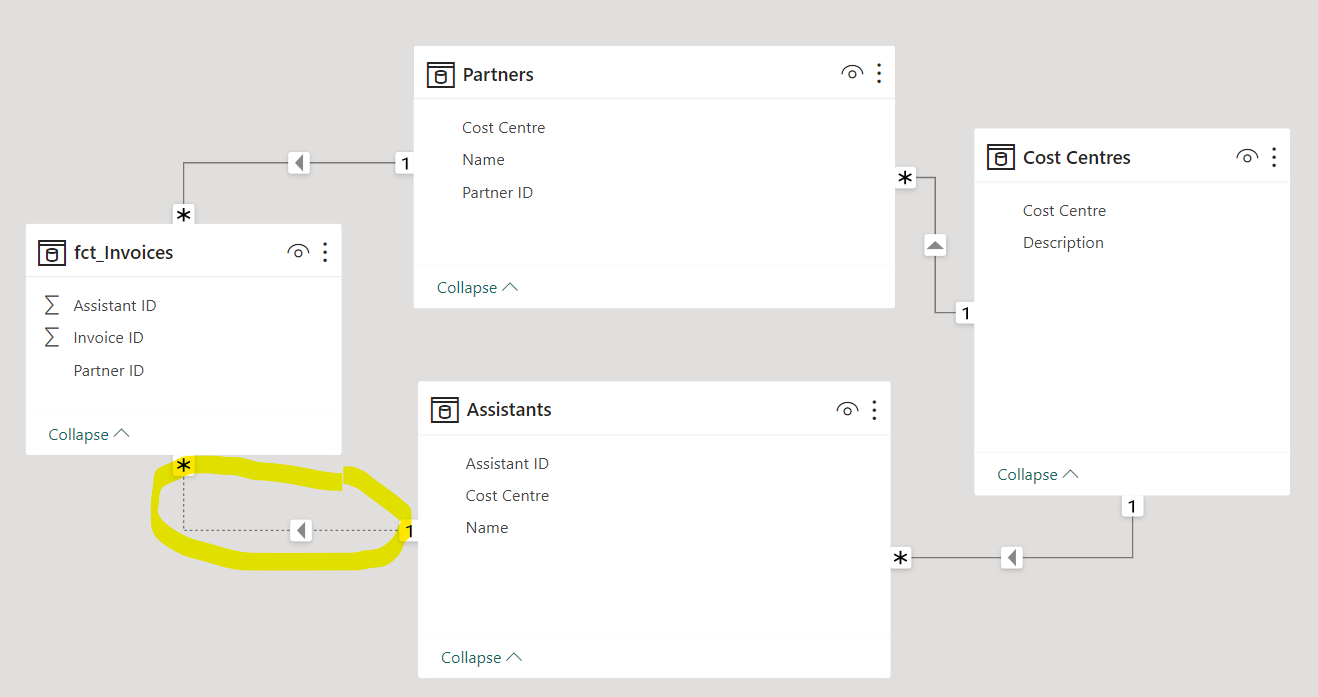Collapse the fct_Invoices table card
Viewport: 1318px width, 697px height.
point(89,434)
